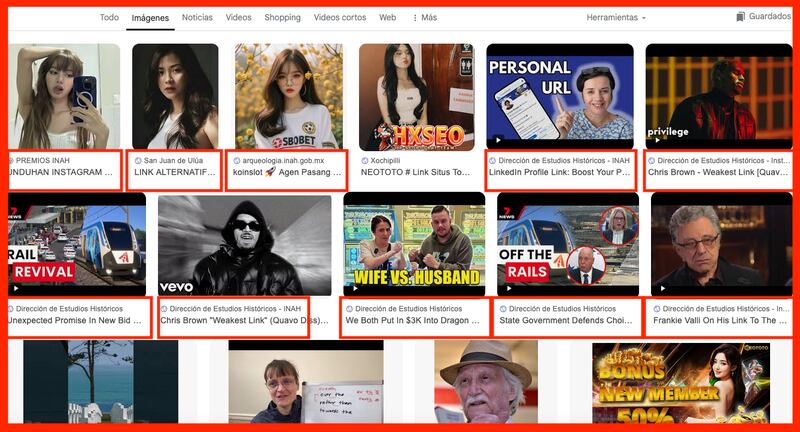Click the NEOTOTO # Link Situs title

(415, 172)
